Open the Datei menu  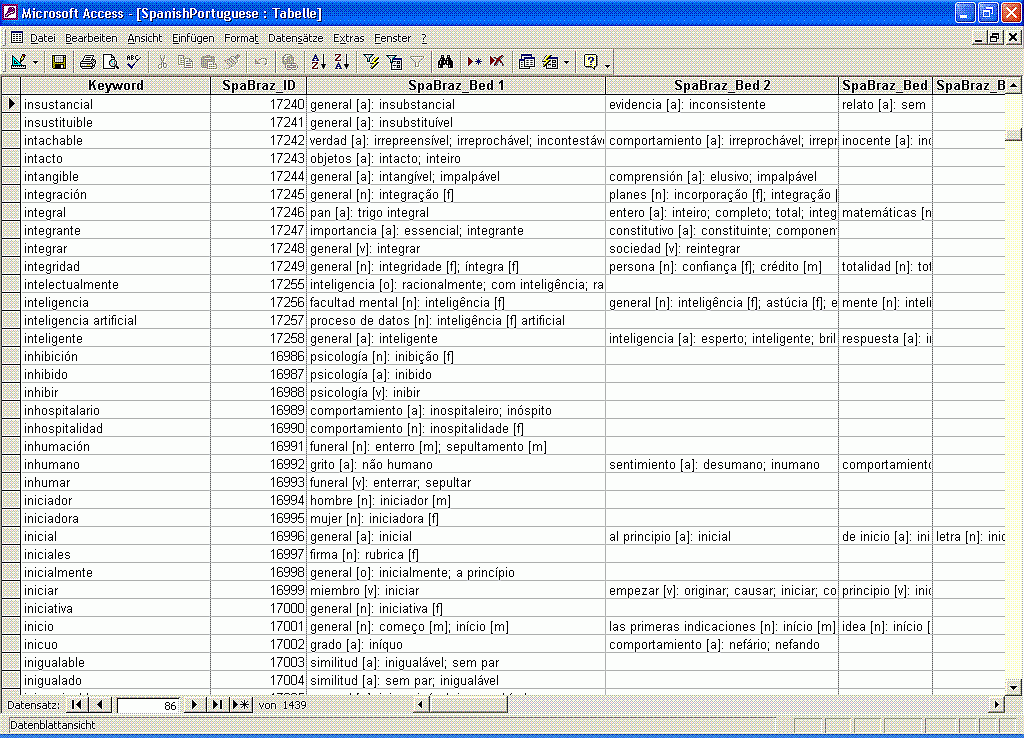[x=43, y=39]
